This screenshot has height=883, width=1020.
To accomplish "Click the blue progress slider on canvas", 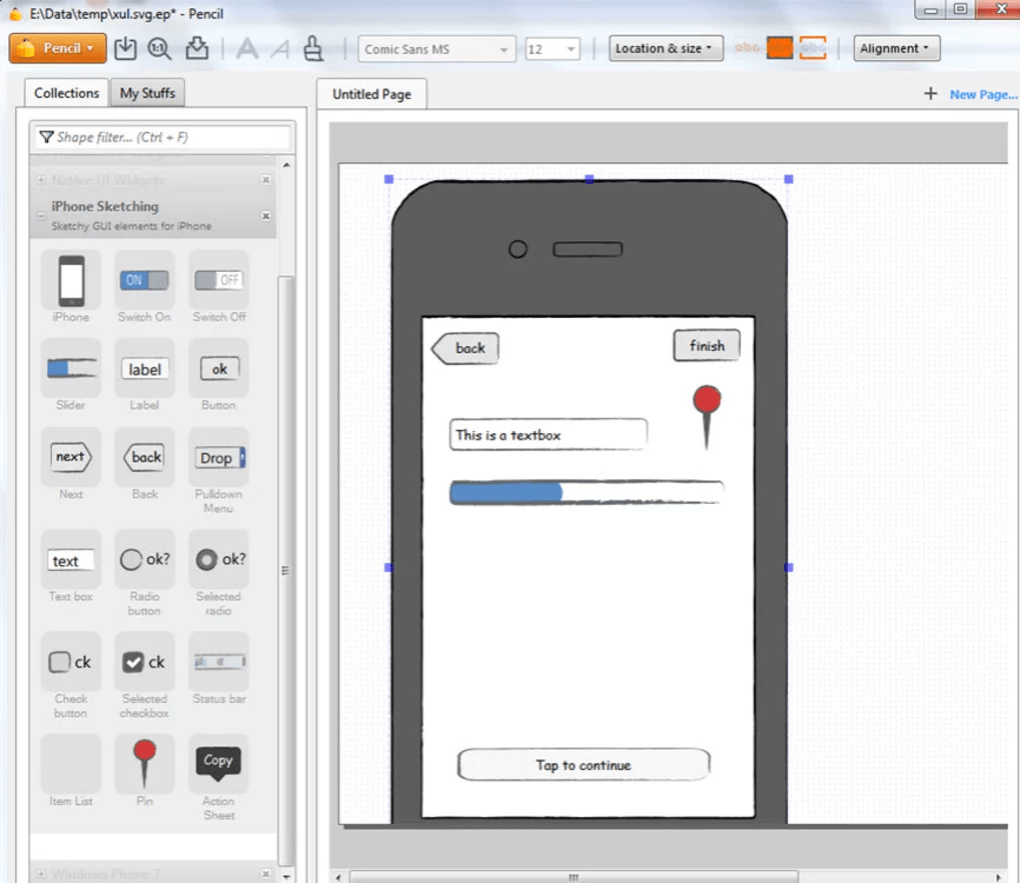I will [587, 492].
